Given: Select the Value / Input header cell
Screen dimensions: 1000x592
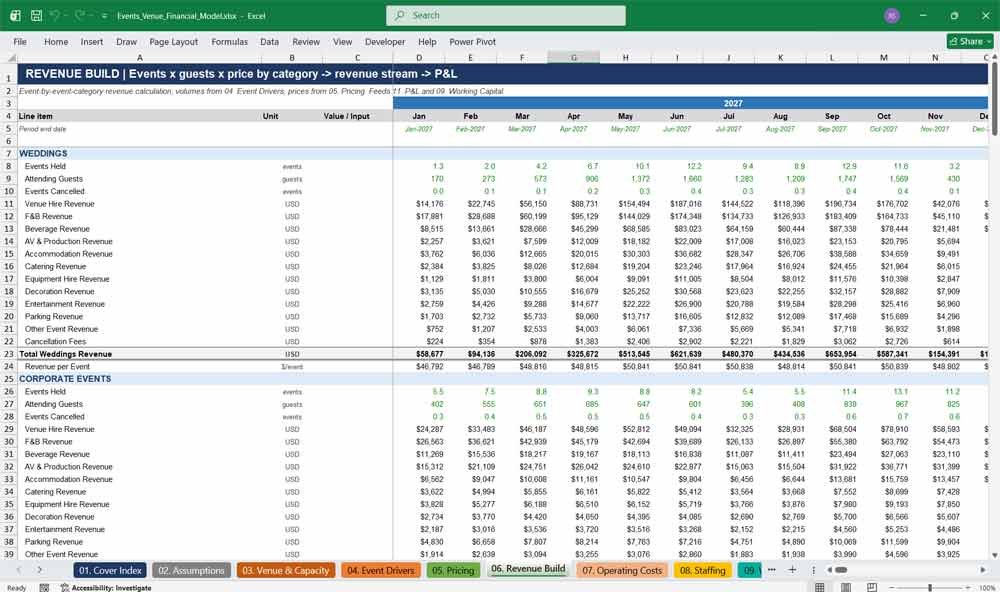Looking at the screenshot, I should click(346, 116).
